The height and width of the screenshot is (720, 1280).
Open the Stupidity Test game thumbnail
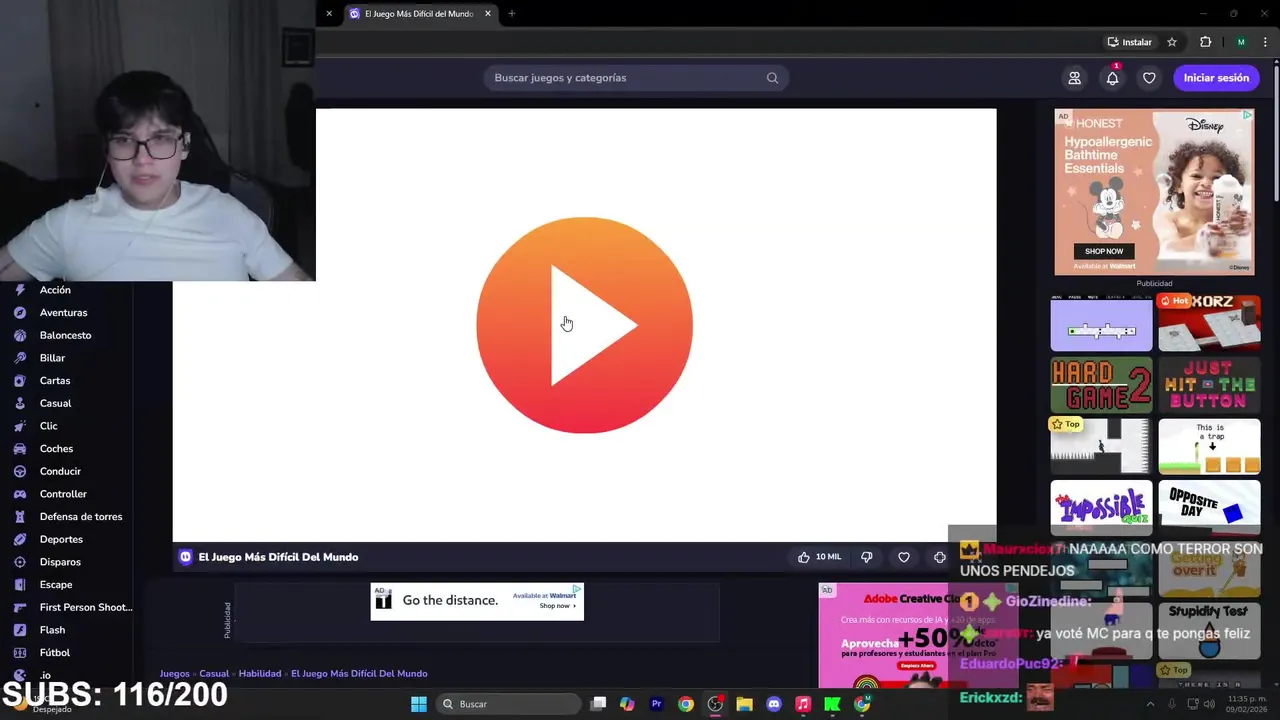[x=1209, y=630]
